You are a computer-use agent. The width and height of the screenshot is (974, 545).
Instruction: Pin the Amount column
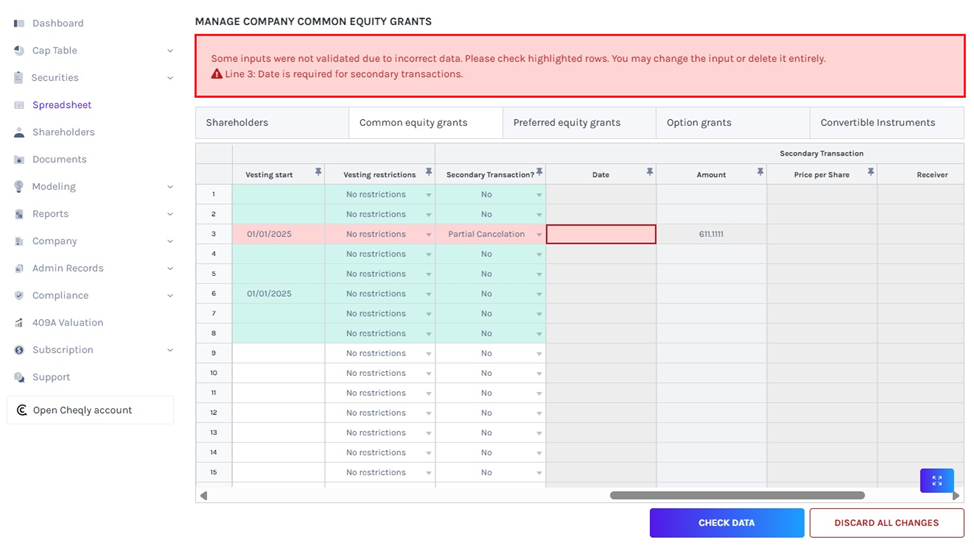pyautogui.click(x=760, y=173)
